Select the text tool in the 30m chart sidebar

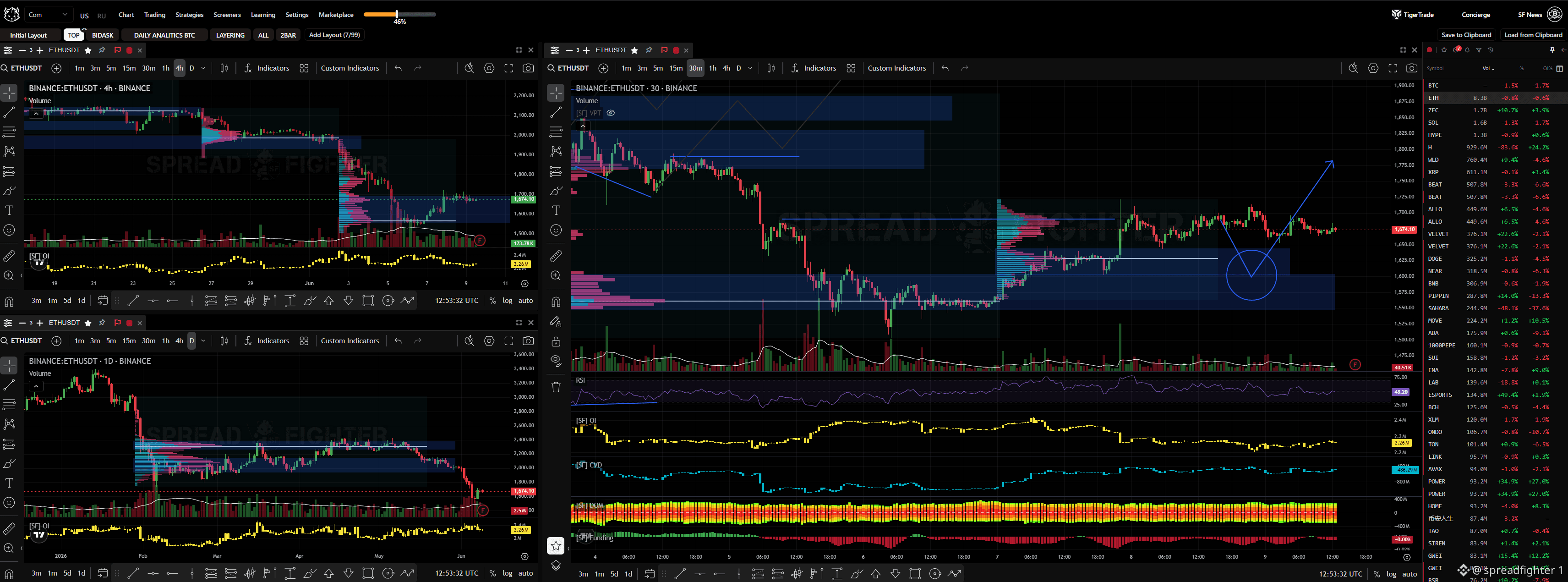click(556, 210)
